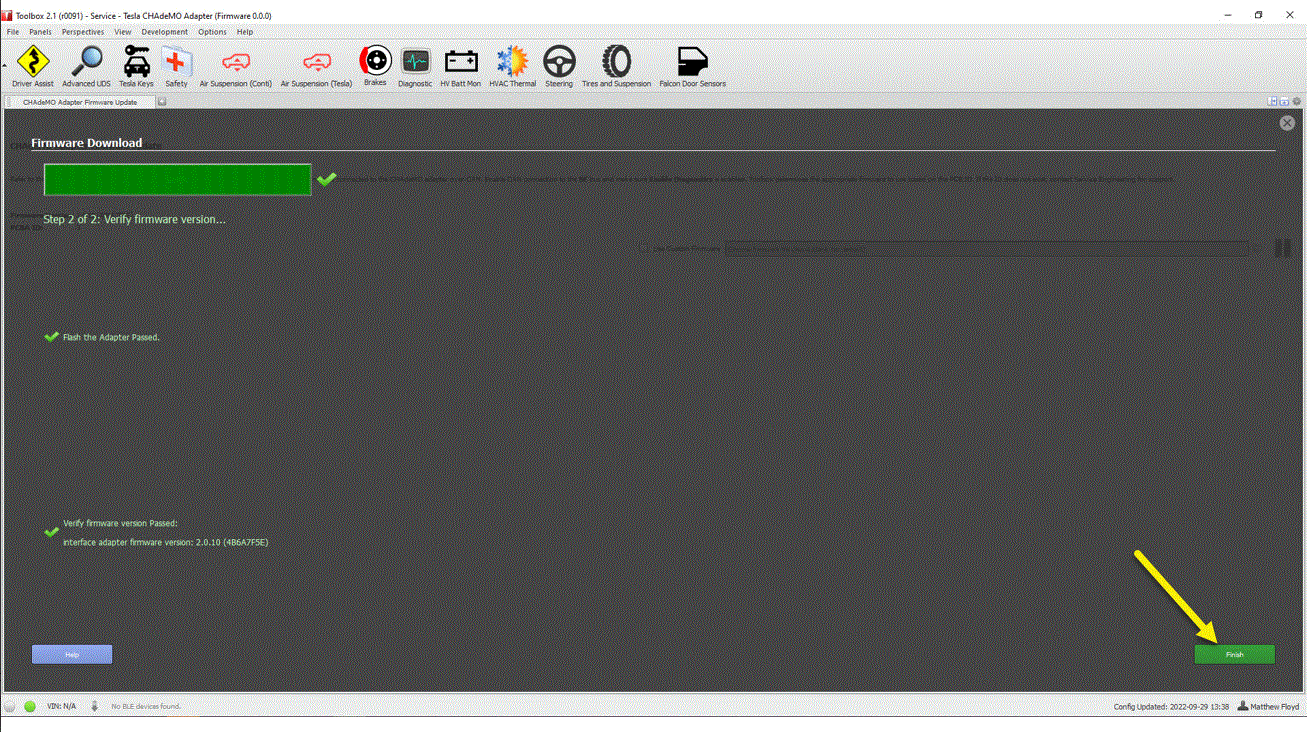Select the CHAdeMO Adapter Firmware Update tab
This screenshot has height=732, width=1307.
coord(80,102)
